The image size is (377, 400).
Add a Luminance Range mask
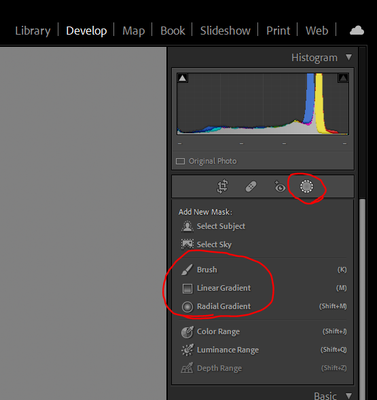(x=220, y=350)
